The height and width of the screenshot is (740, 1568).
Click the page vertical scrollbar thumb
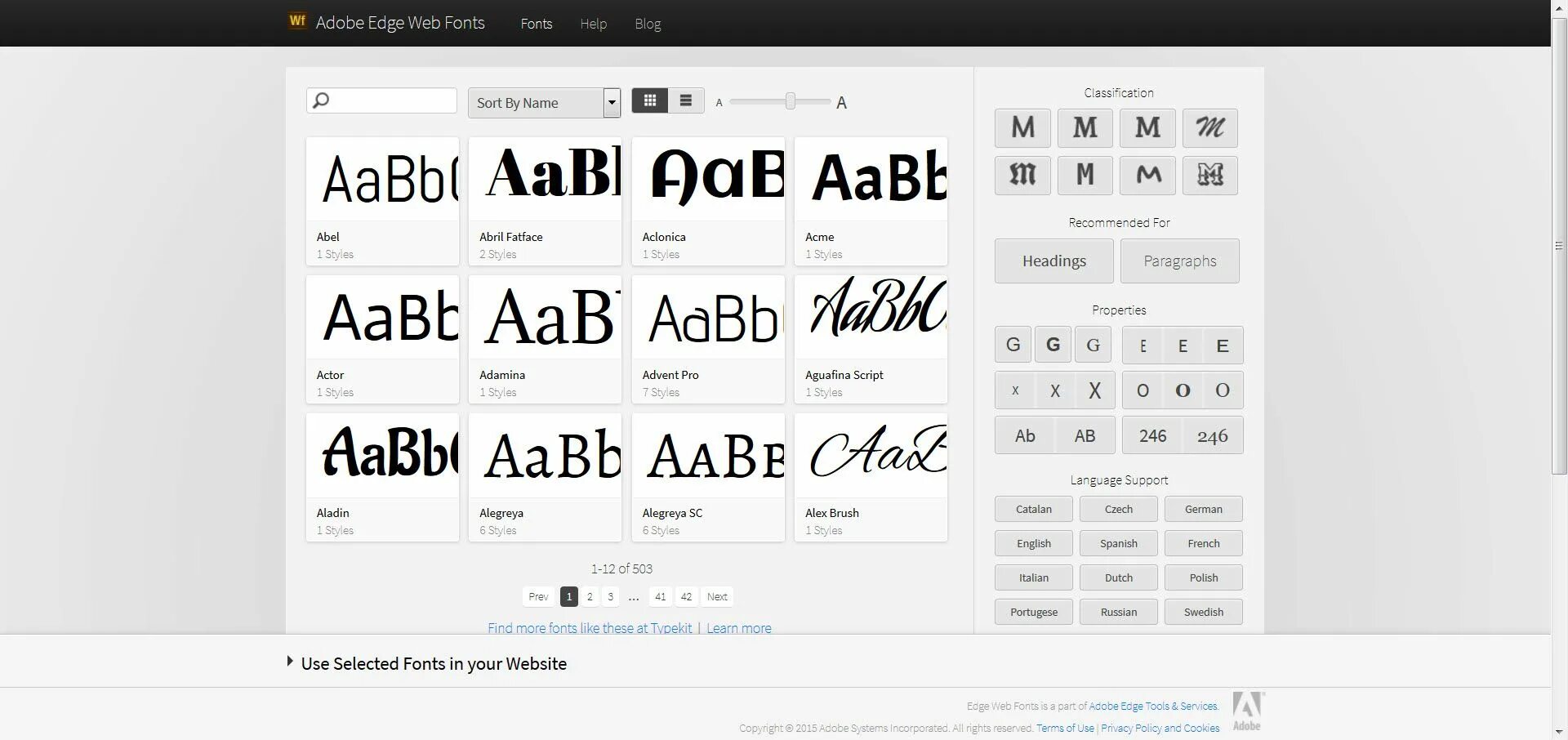1559,245
